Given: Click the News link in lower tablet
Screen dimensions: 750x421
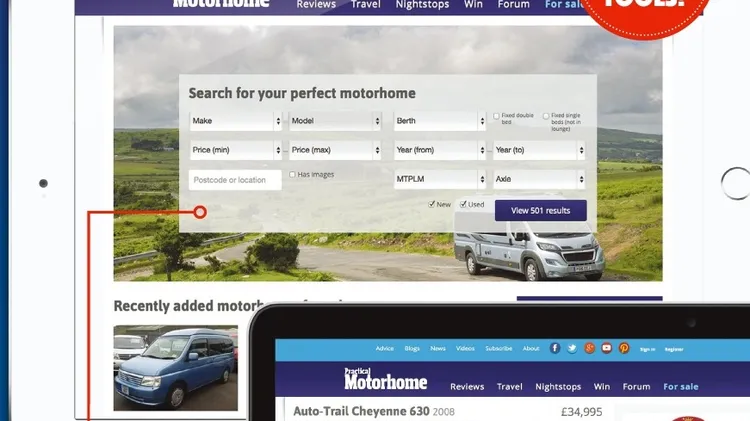Looking at the screenshot, I should point(438,348).
